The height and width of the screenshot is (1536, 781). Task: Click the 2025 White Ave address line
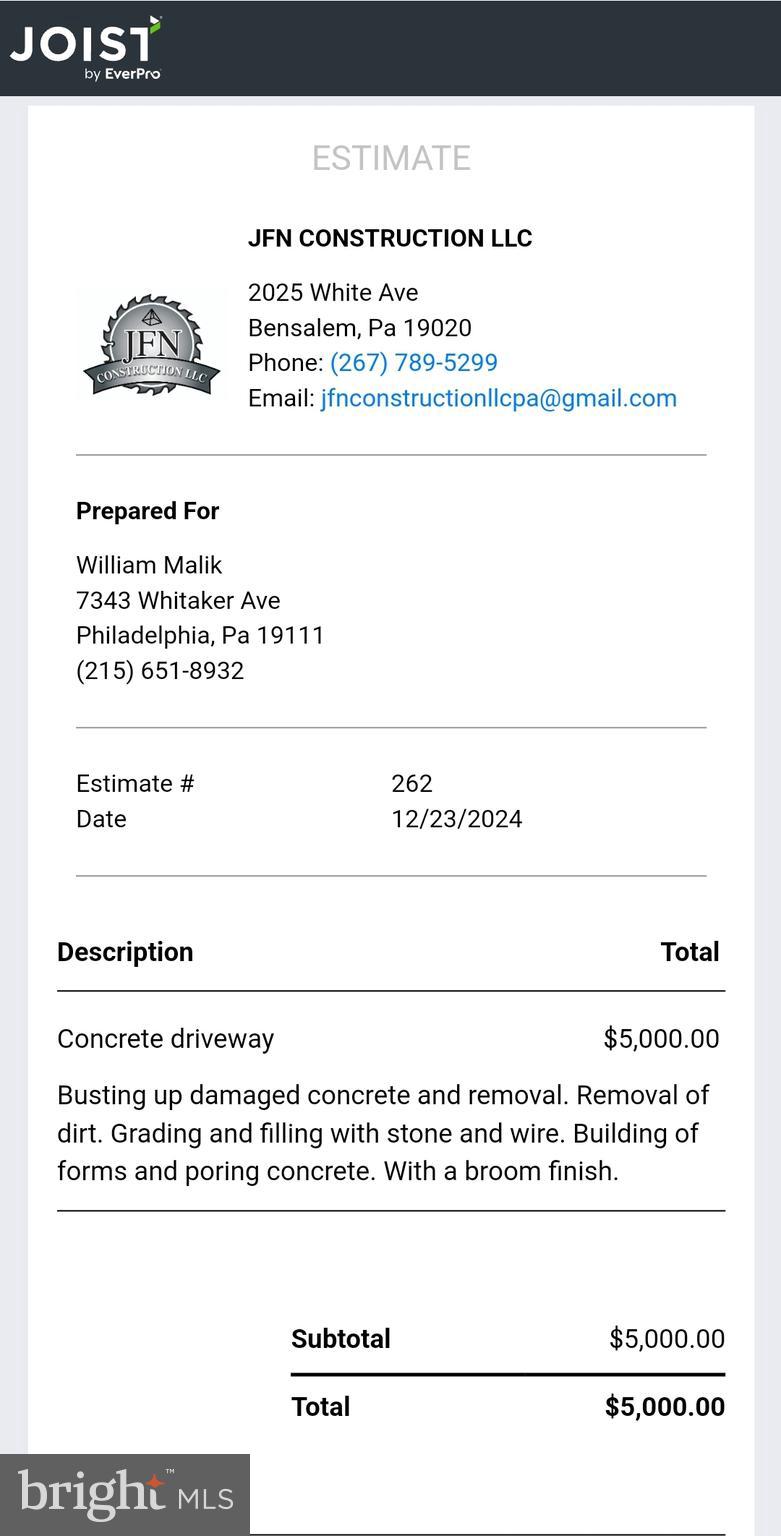point(333,293)
